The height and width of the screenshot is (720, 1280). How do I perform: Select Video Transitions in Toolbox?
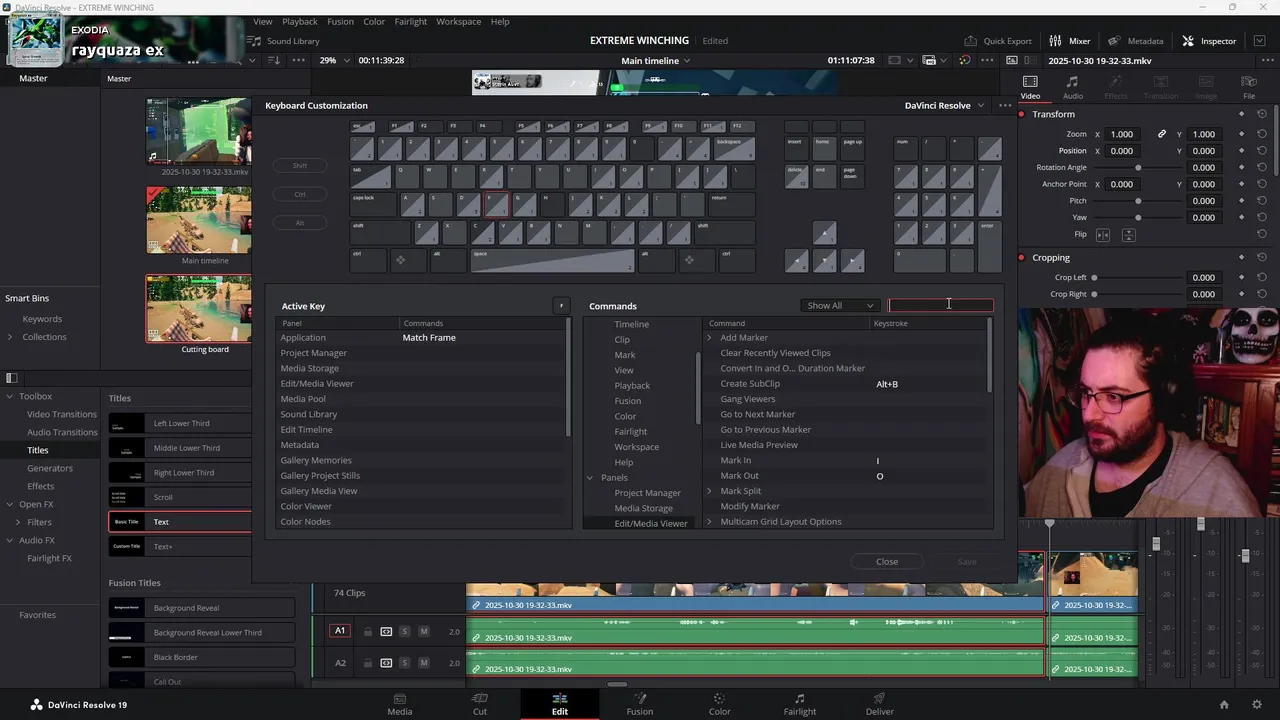pos(61,414)
